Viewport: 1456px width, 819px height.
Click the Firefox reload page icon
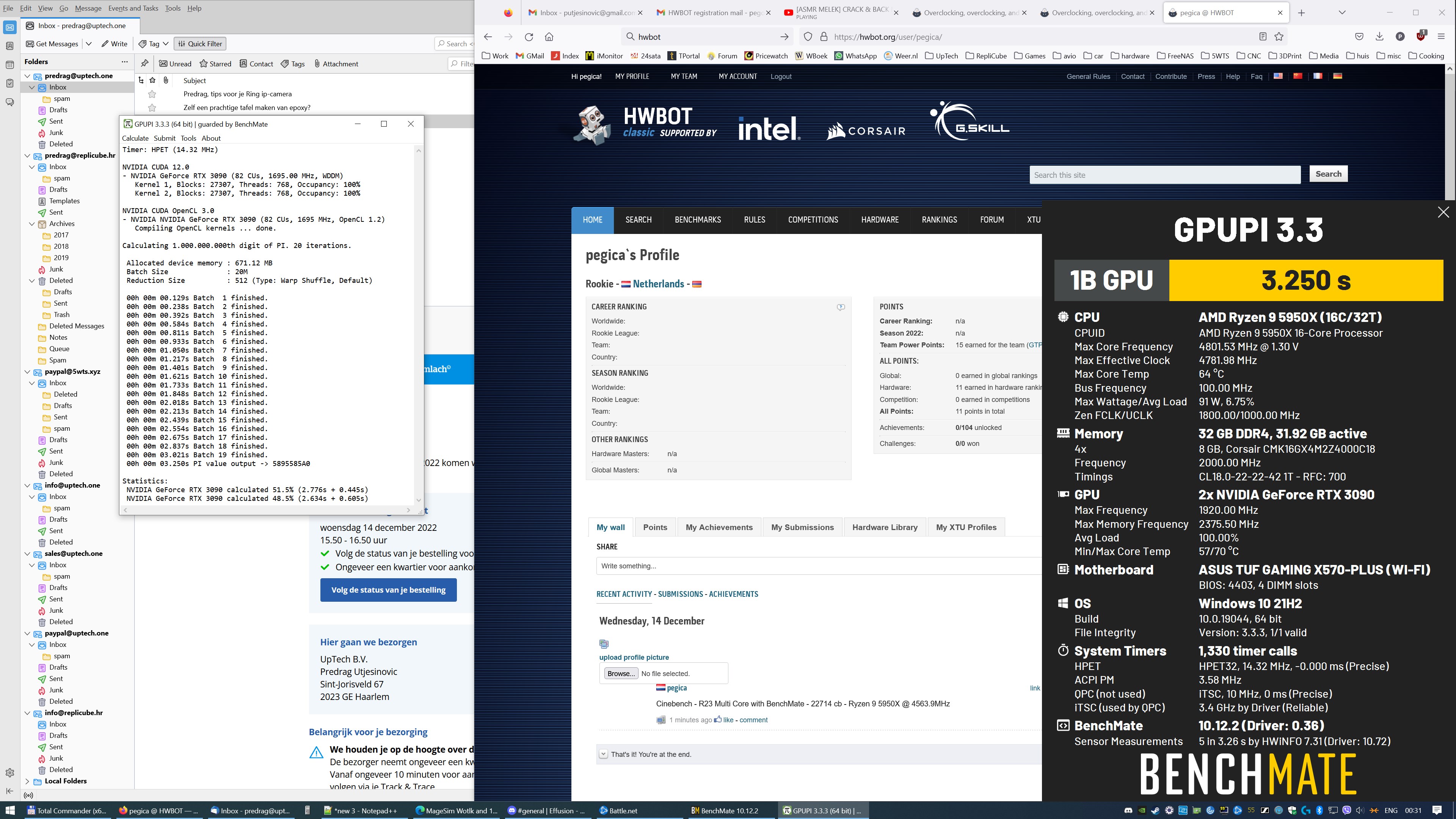tap(529, 37)
